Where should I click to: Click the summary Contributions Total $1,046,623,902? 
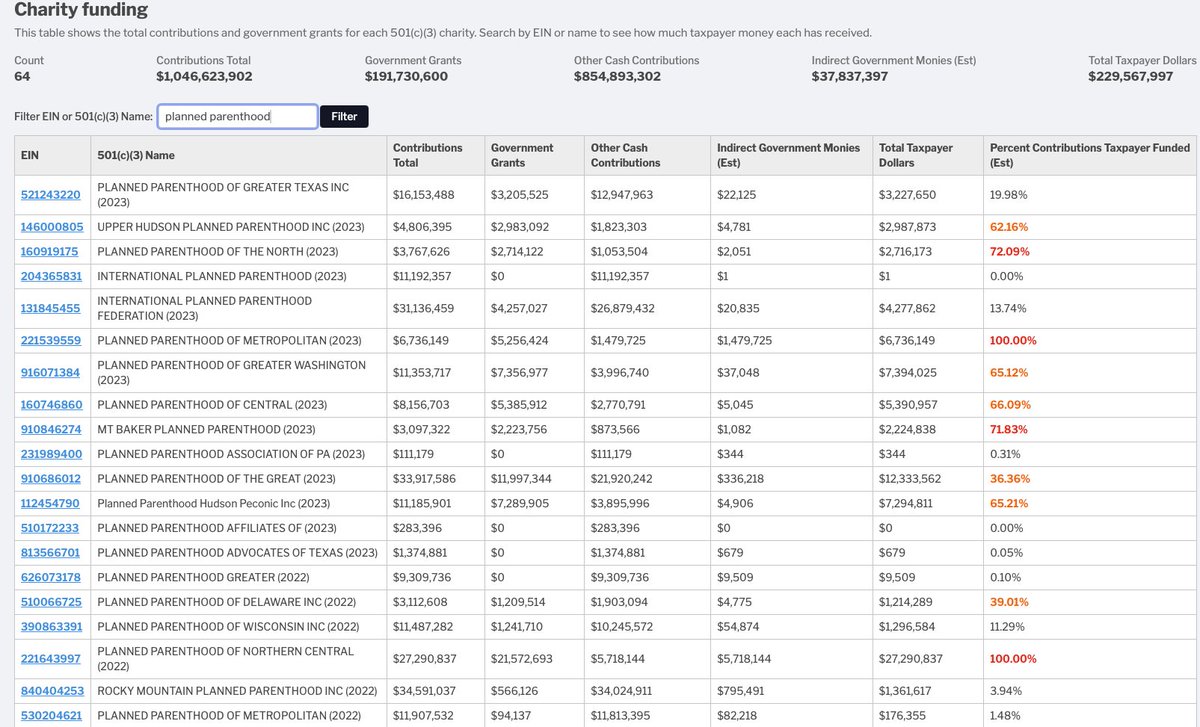204,76
